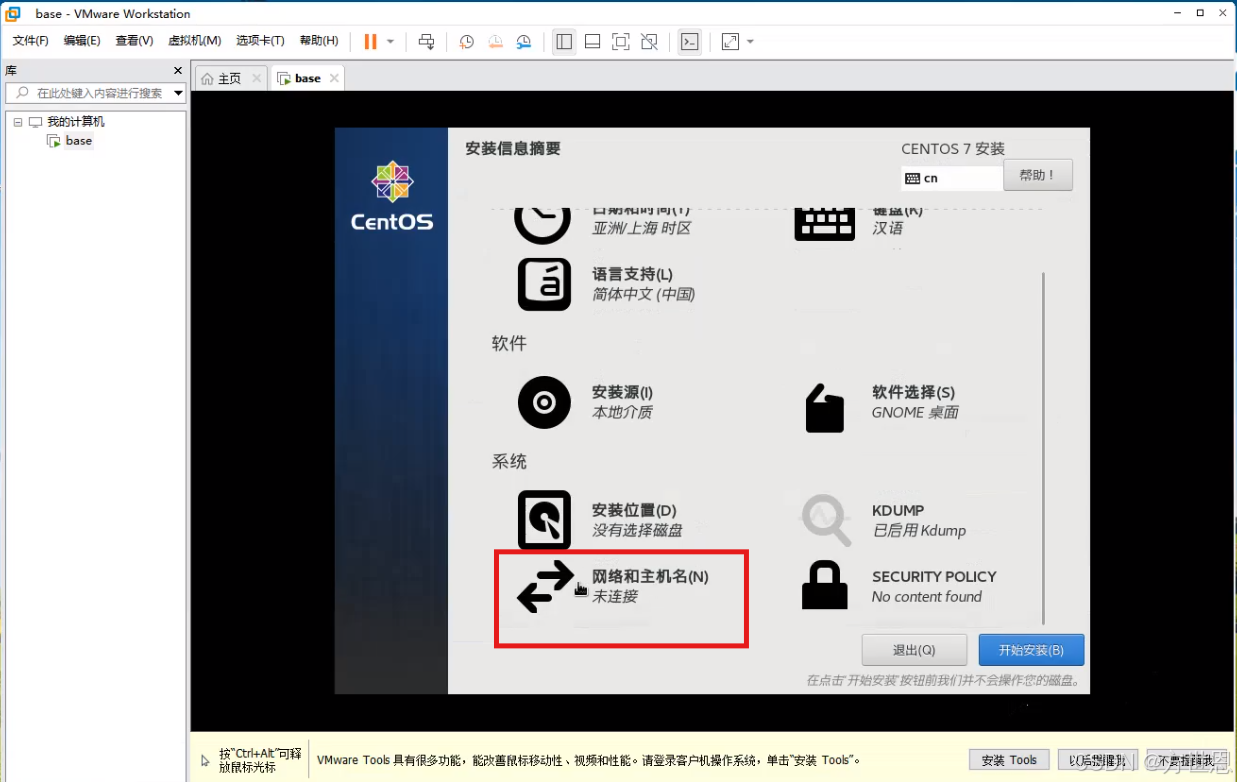Enter full screen mode icon

click(x=621, y=41)
